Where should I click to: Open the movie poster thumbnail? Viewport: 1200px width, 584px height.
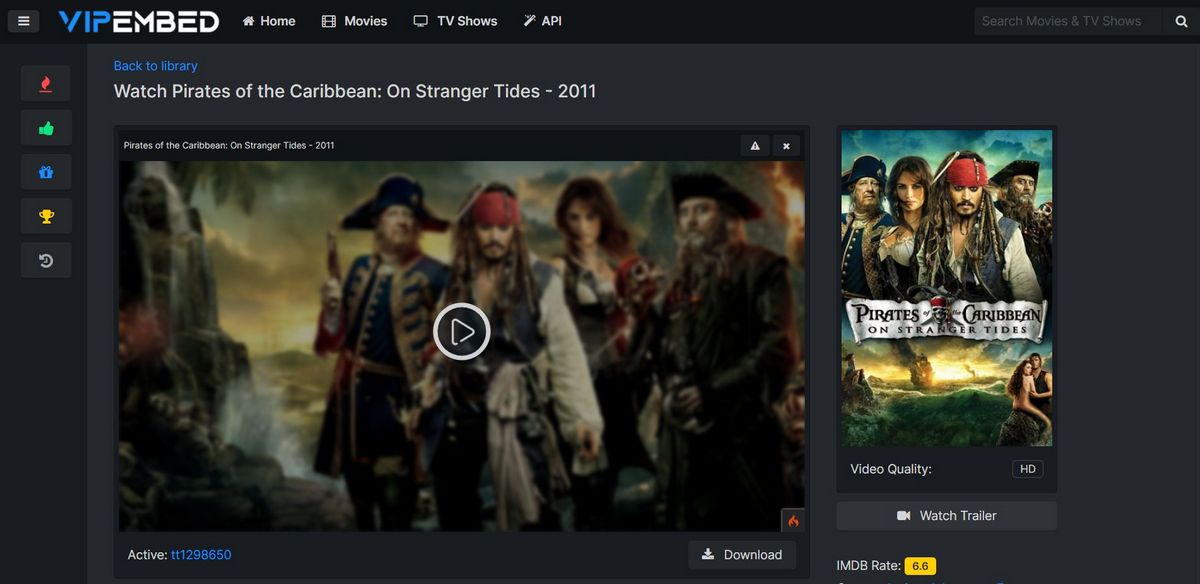[x=947, y=288]
